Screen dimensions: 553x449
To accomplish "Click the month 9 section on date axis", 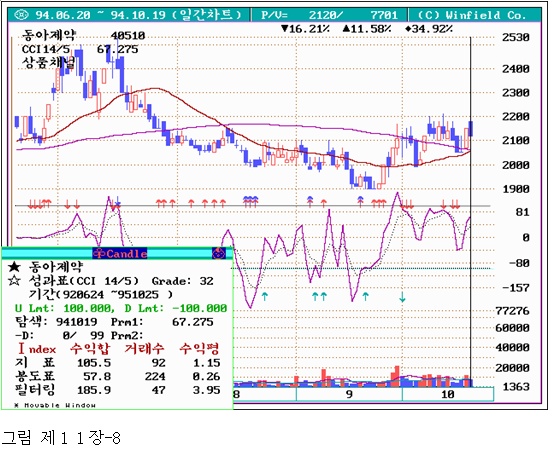I will pyautogui.click(x=349, y=394).
